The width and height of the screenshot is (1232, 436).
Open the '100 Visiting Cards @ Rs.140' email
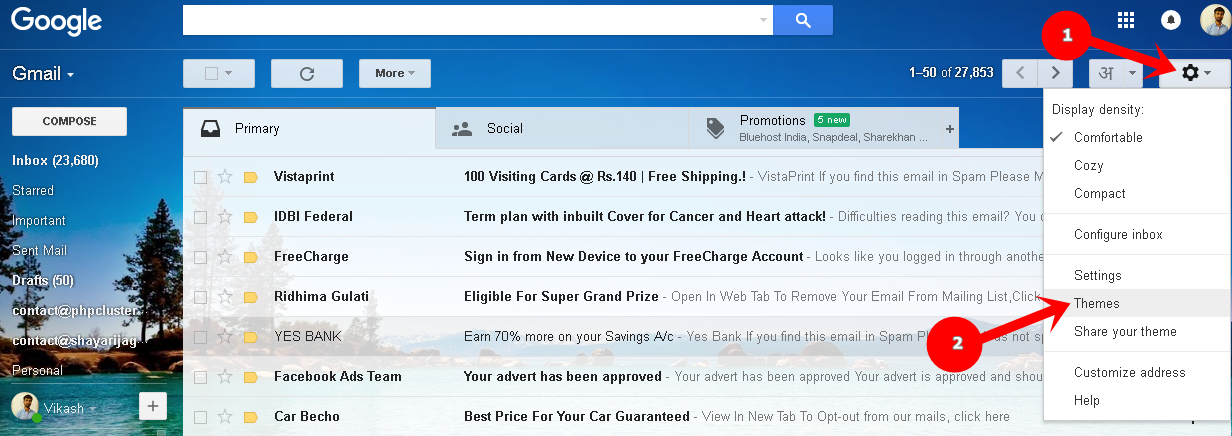pos(605,177)
